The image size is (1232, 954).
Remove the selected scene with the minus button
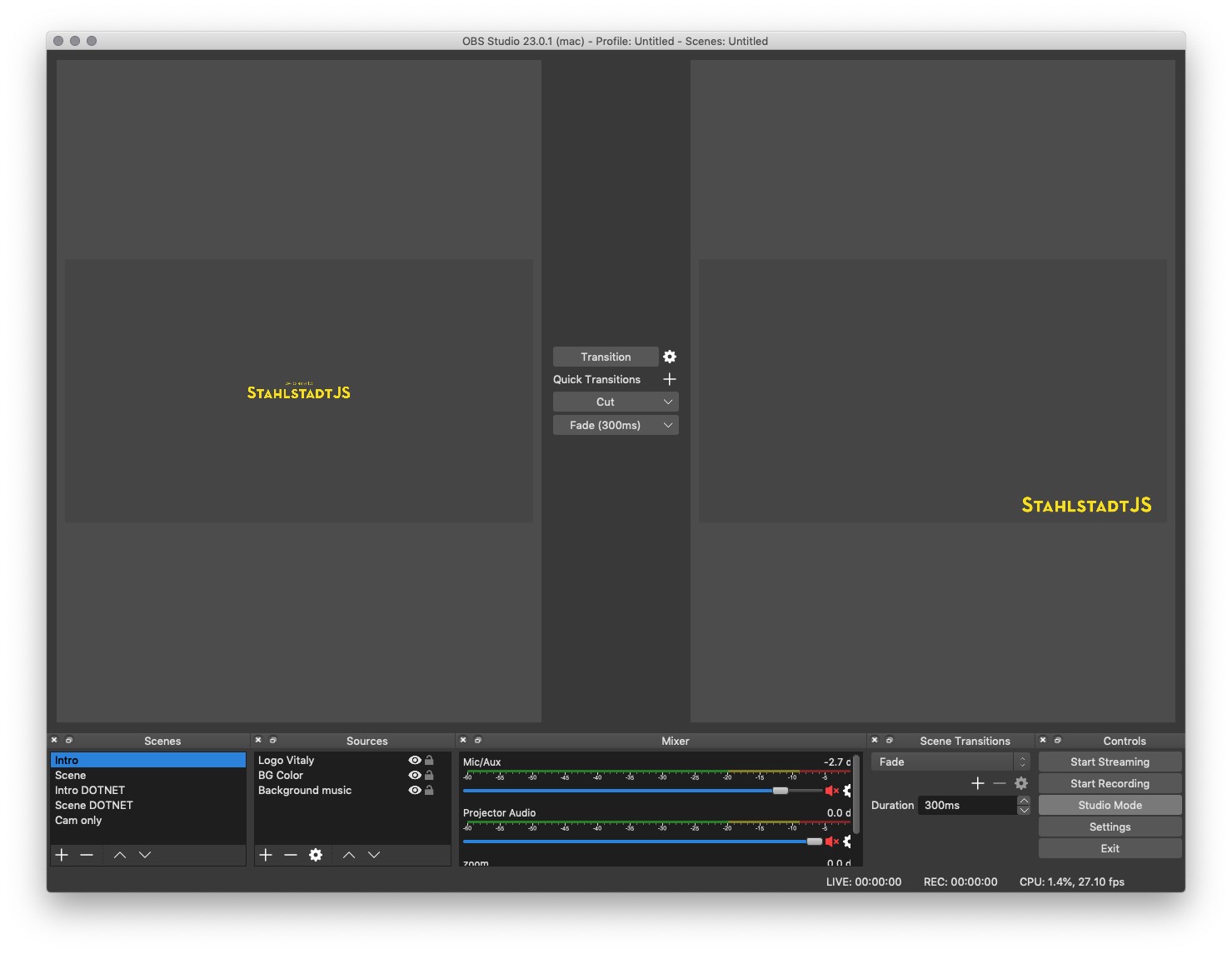[87, 855]
